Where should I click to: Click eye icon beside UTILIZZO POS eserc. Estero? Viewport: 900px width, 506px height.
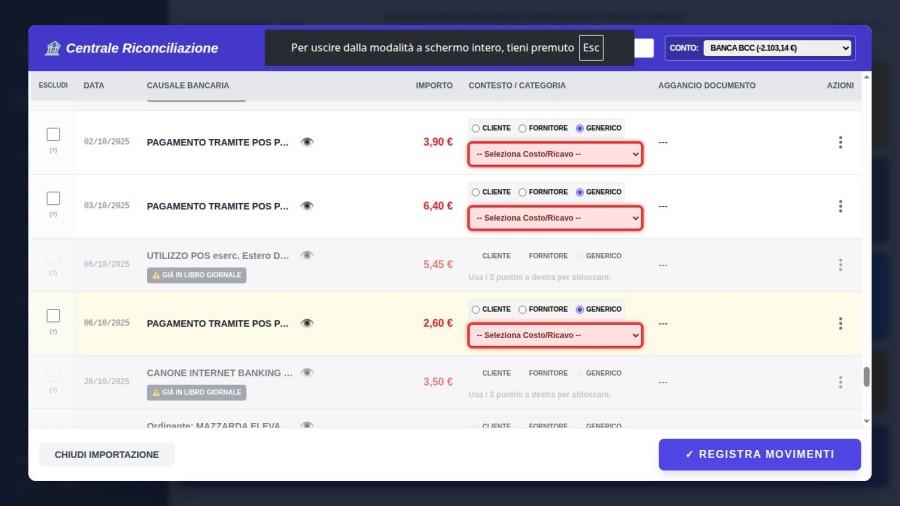pyautogui.click(x=307, y=255)
